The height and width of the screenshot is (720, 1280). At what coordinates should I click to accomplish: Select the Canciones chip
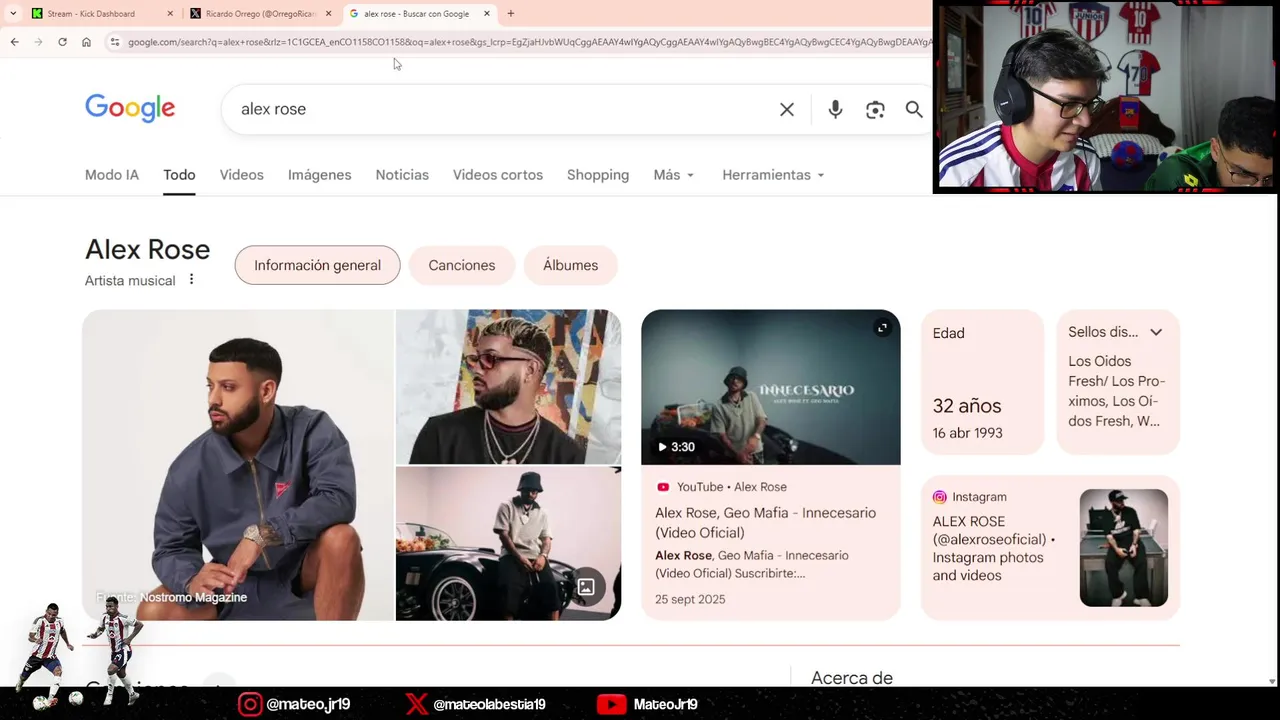(x=462, y=265)
